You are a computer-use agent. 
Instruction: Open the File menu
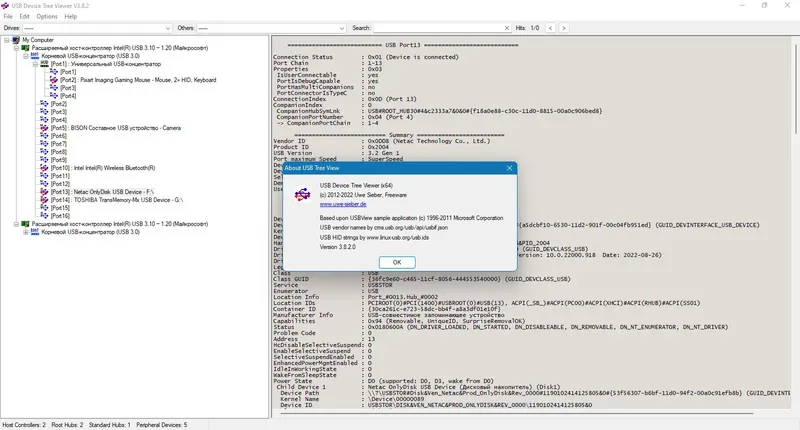click(x=8, y=16)
